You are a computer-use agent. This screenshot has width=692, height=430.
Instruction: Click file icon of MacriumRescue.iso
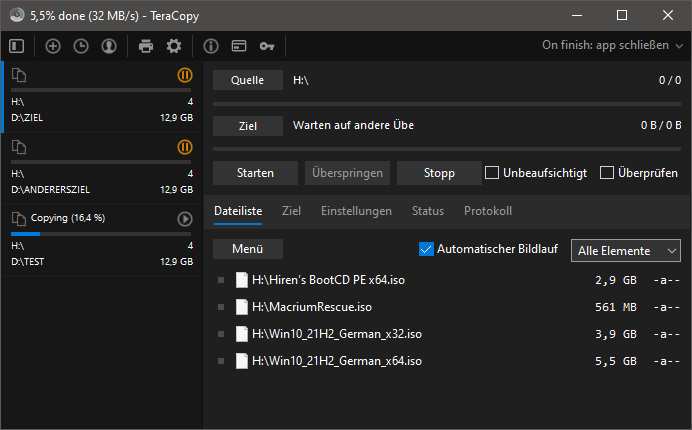pos(241,307)
